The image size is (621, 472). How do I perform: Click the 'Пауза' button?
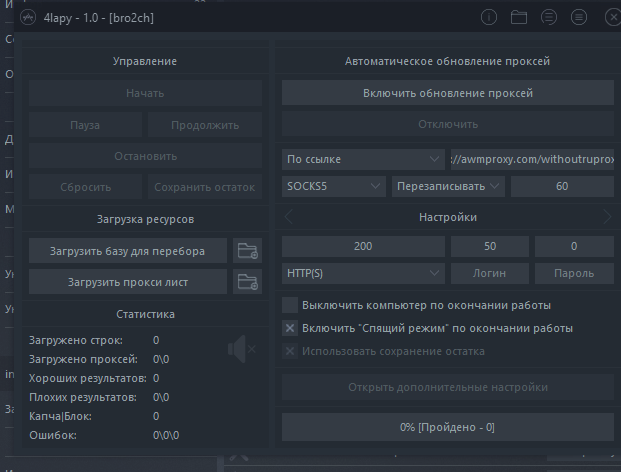(x=85, y=125)
